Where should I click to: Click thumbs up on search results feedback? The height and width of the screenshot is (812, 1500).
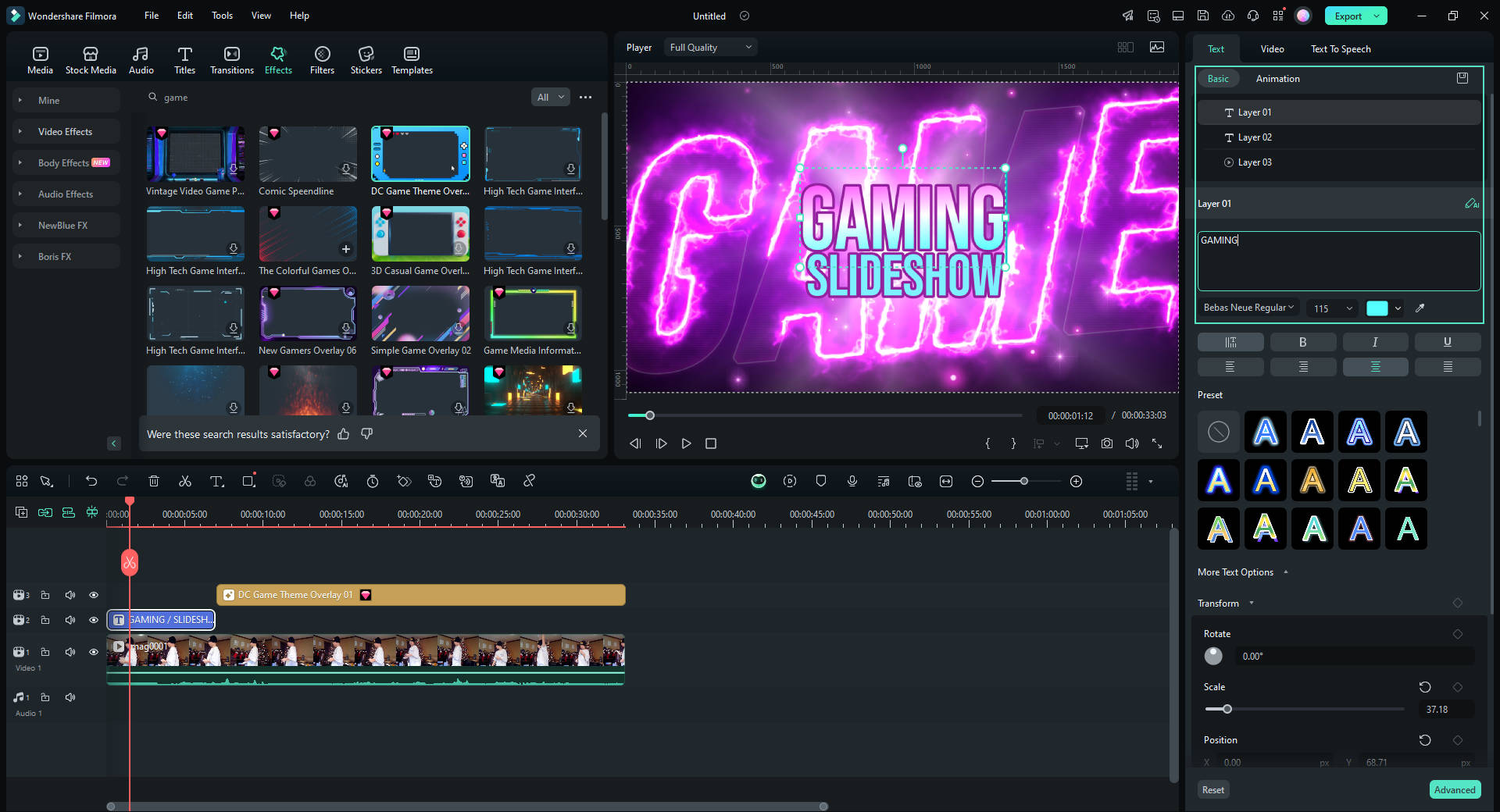tap(343, 434)
